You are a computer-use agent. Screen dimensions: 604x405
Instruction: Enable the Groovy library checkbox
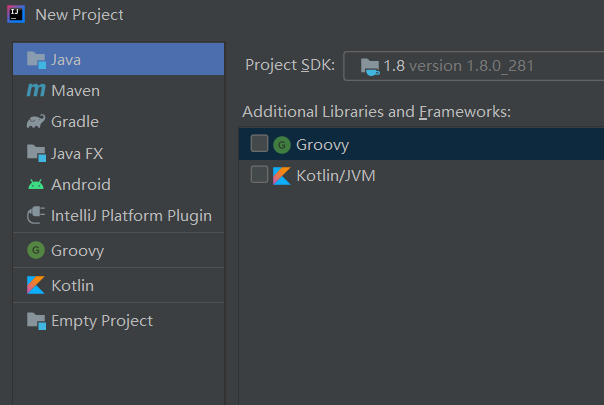[x=259, y=144]
